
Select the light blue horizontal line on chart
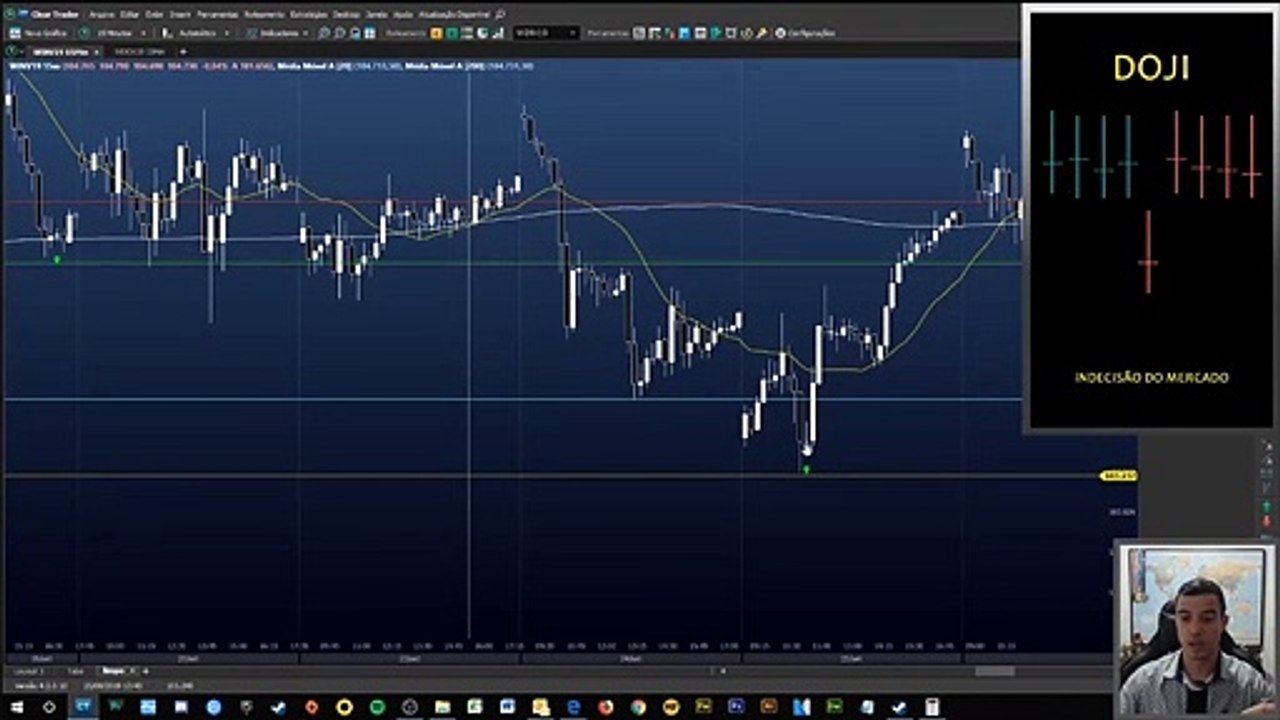[x=512, y=399]
